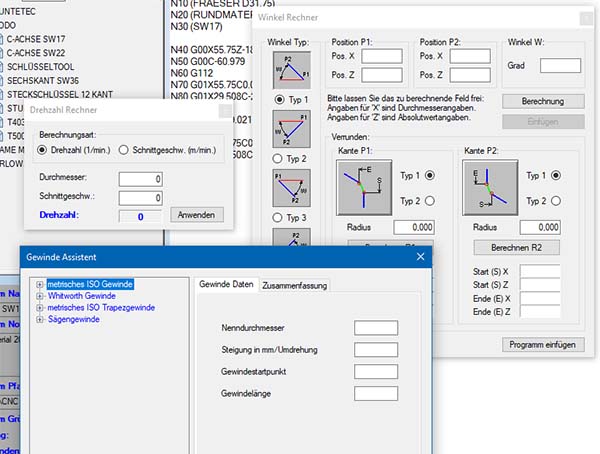This screenshot has height=454, width=600.
Task: Choose Schnittgeschw. (m/min.) calculation mode
Action: click(x=123, y=150)
